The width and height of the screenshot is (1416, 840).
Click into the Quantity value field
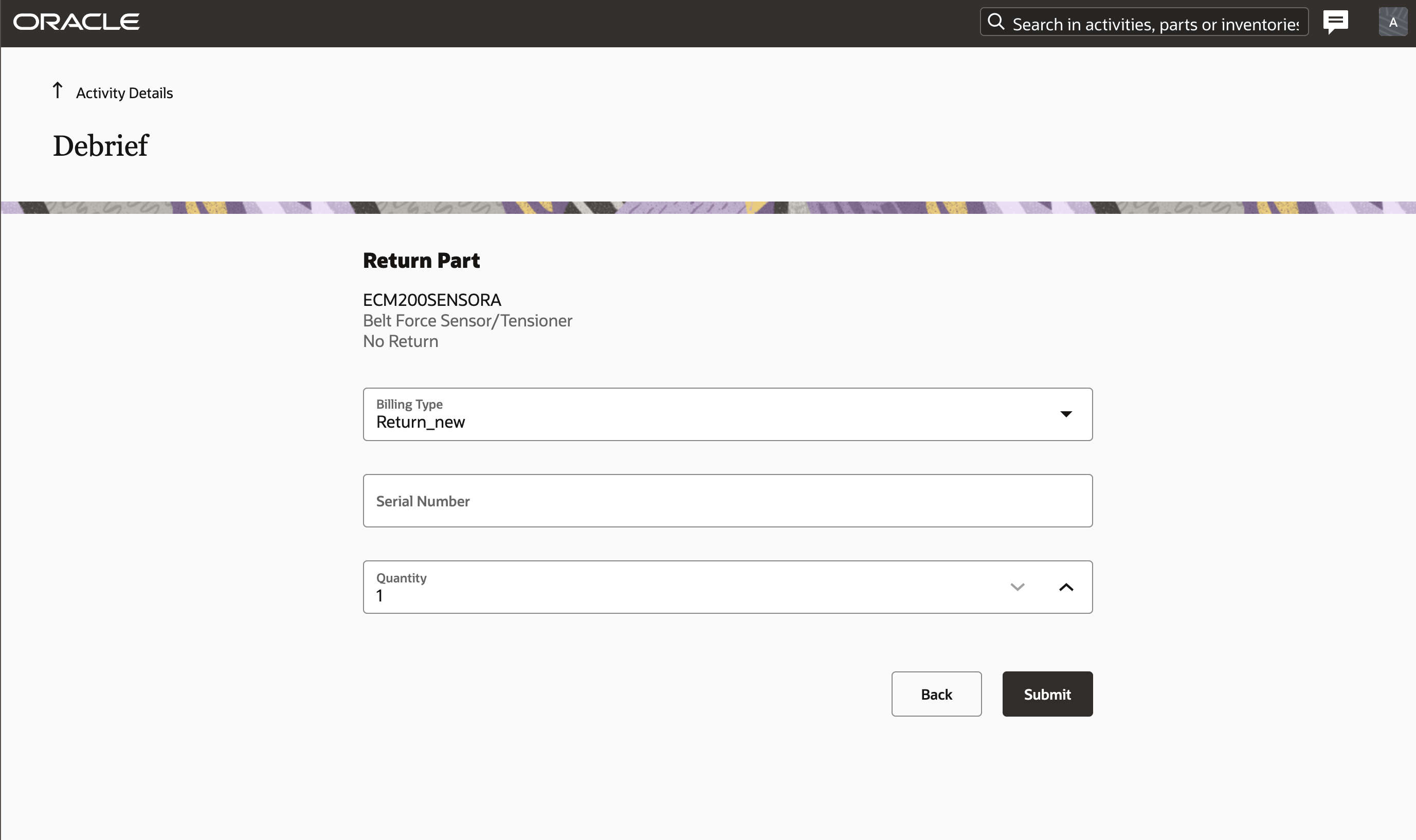point(679,595)
